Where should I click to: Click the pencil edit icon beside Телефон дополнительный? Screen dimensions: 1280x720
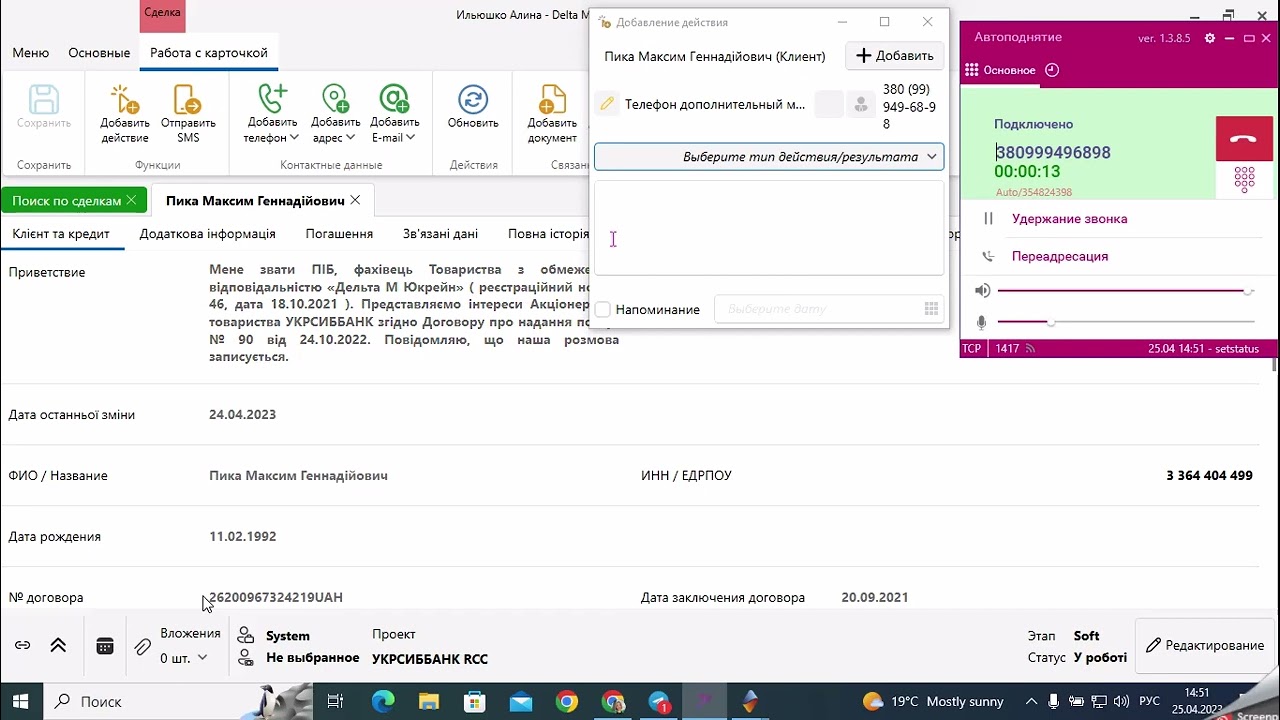(x=607, y=104)
